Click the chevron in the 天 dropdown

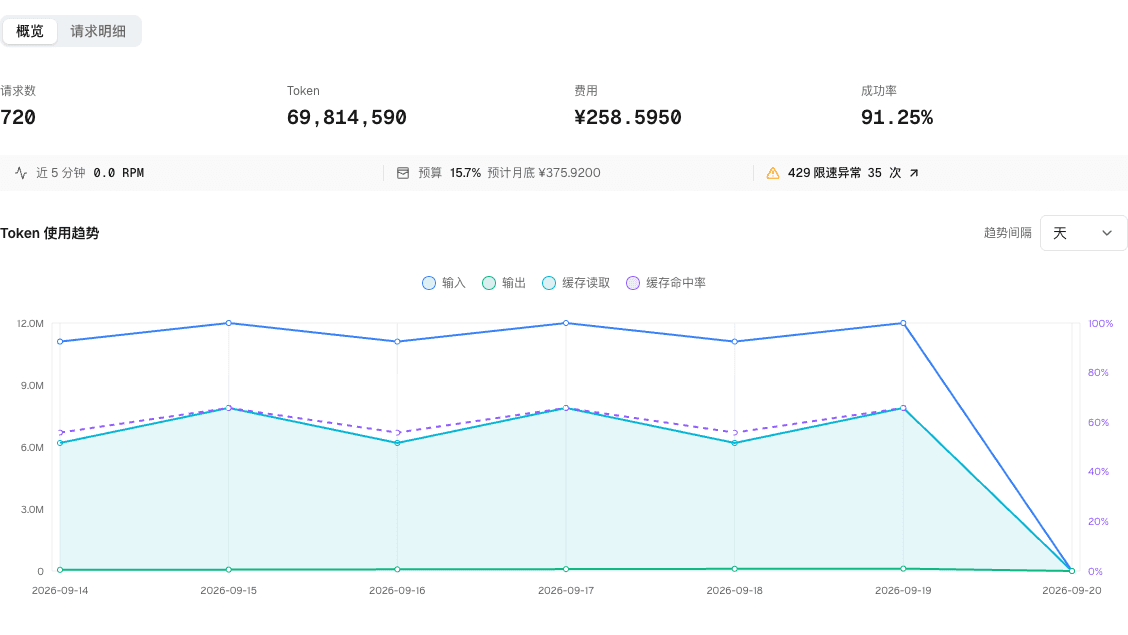[1106, 233]
